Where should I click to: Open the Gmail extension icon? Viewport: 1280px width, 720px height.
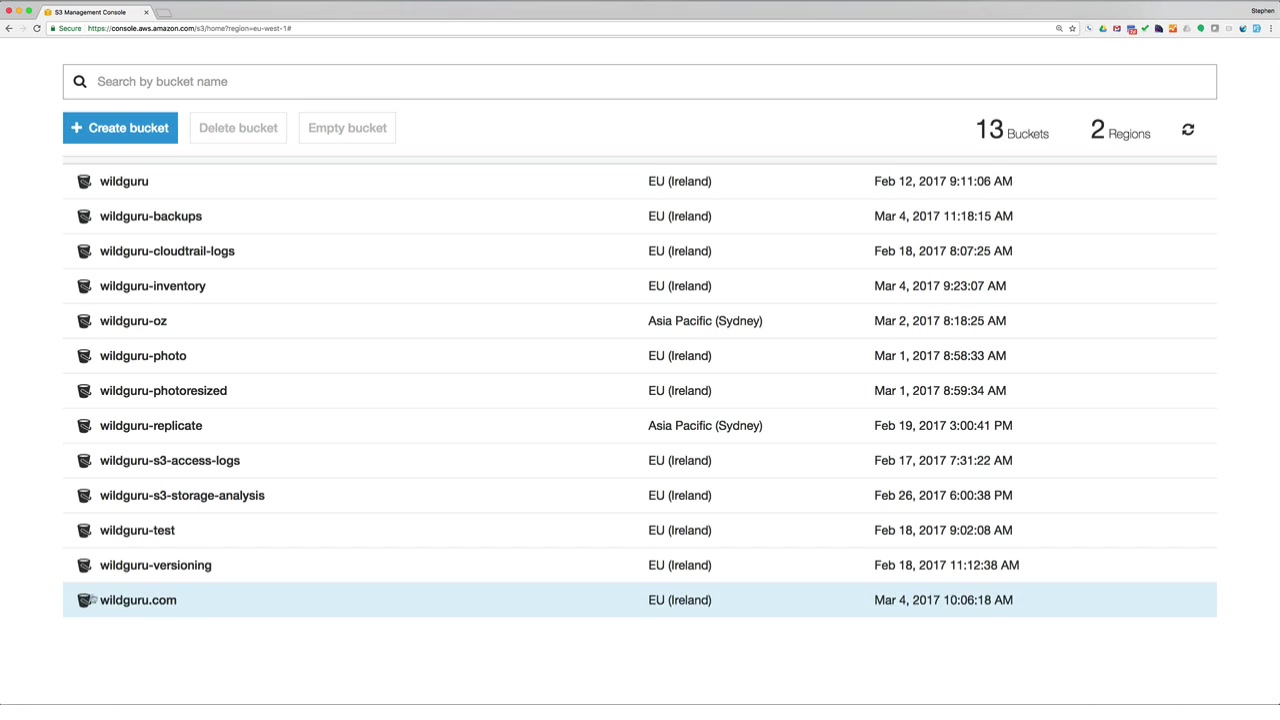tap(1117, 28)
